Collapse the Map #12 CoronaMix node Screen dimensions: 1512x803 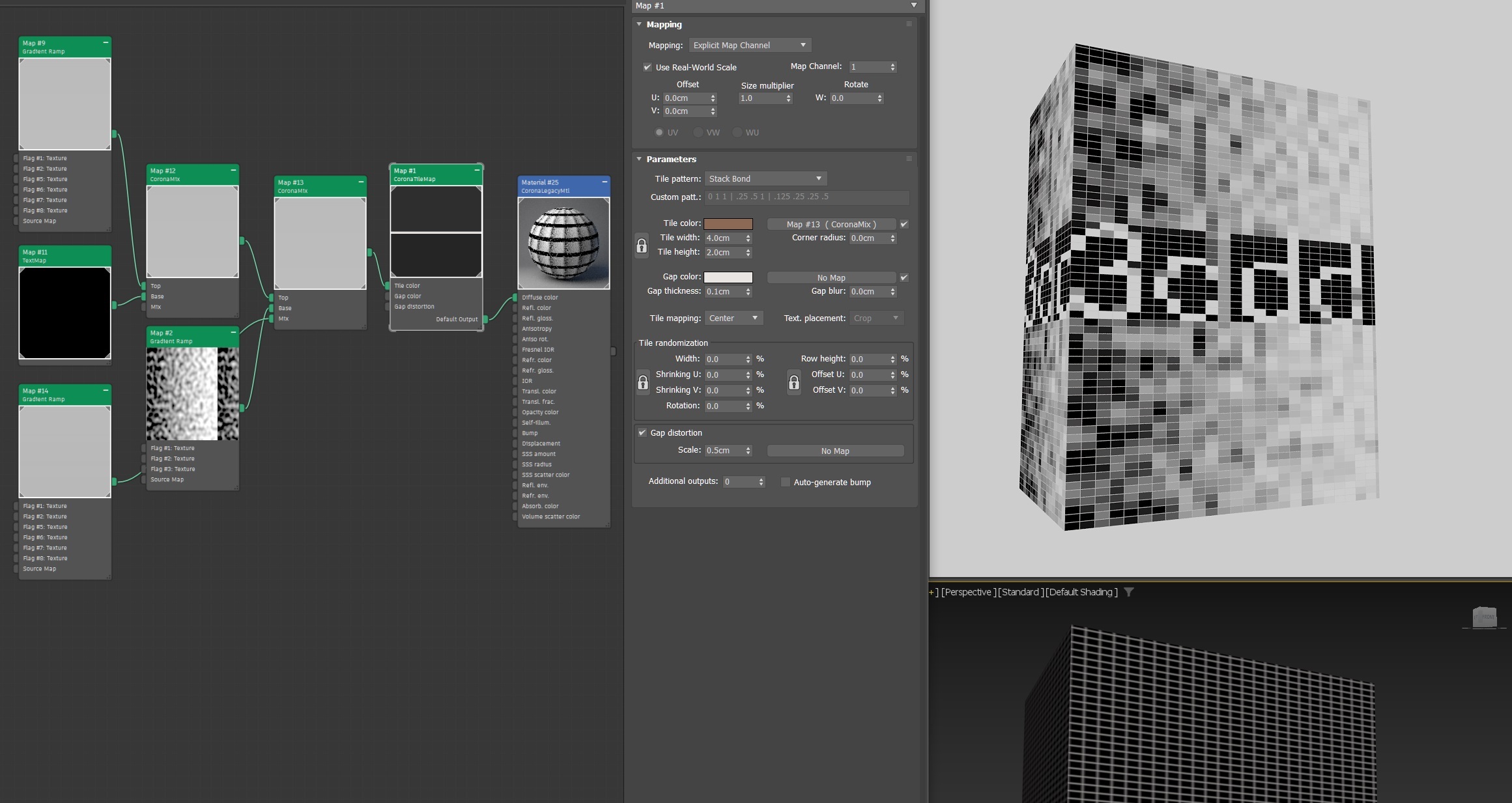pyautogui.click(x=233, y=170)
